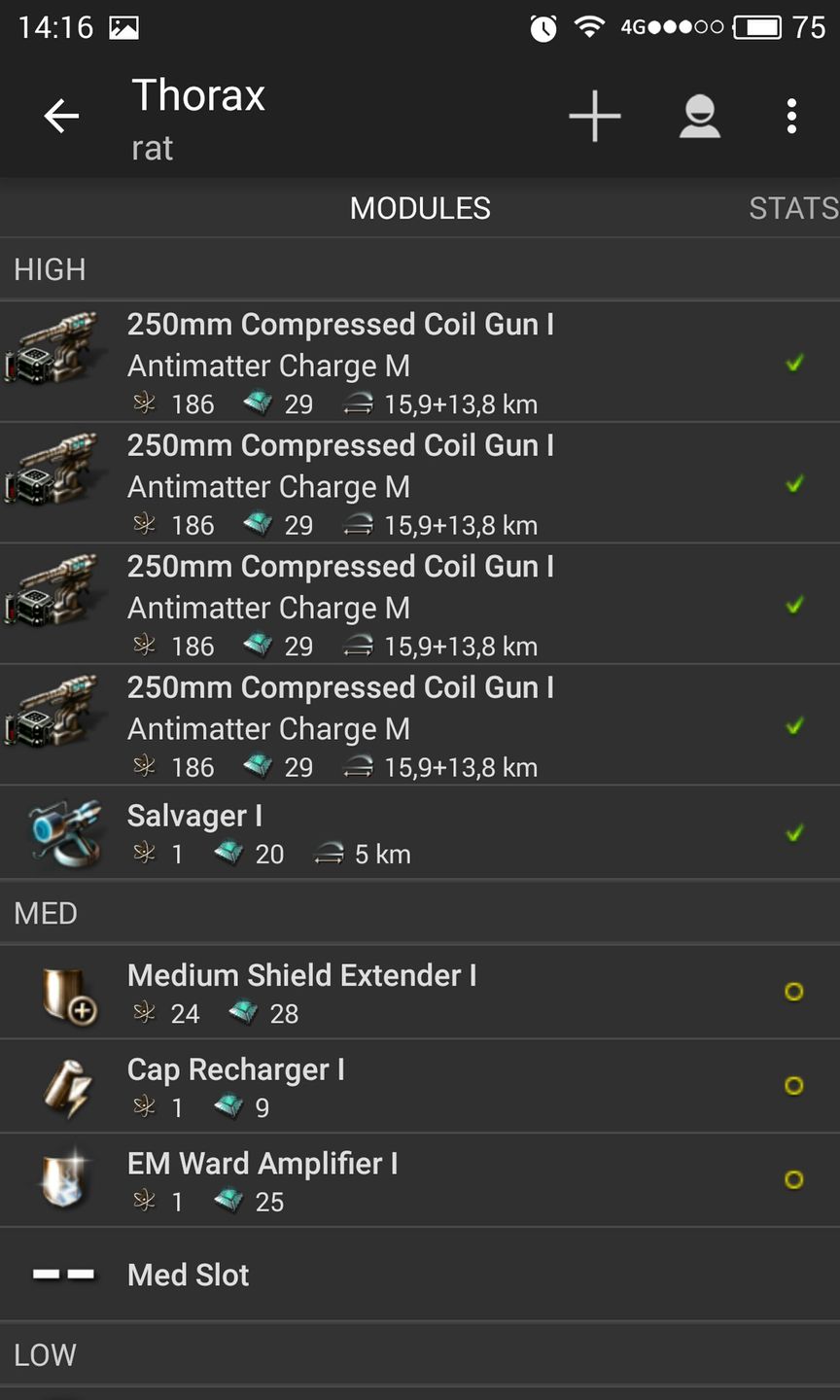Switch to the MODULES tab
Screen dimensions: 840x1400
click(x=420, y=208)
